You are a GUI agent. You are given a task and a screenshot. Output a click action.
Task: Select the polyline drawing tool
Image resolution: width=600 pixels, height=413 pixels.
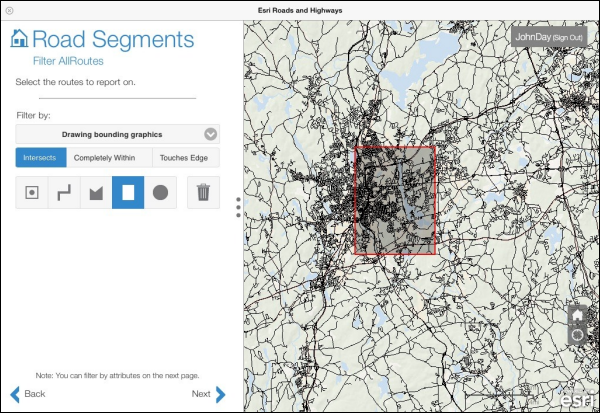point(64,192)
